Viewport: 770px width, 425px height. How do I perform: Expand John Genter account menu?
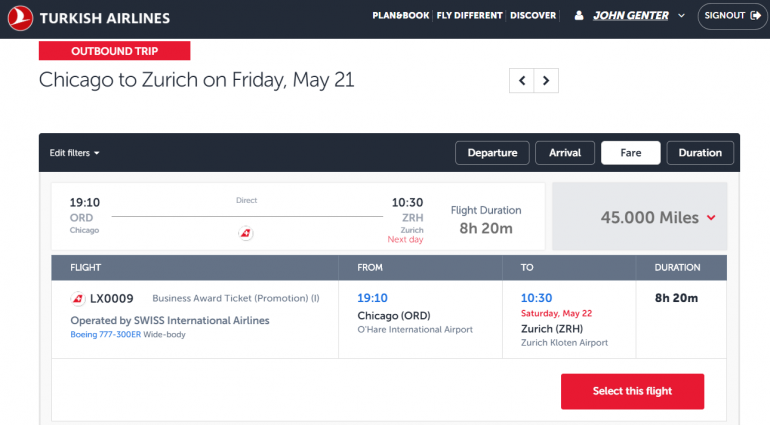coord(681,16)
